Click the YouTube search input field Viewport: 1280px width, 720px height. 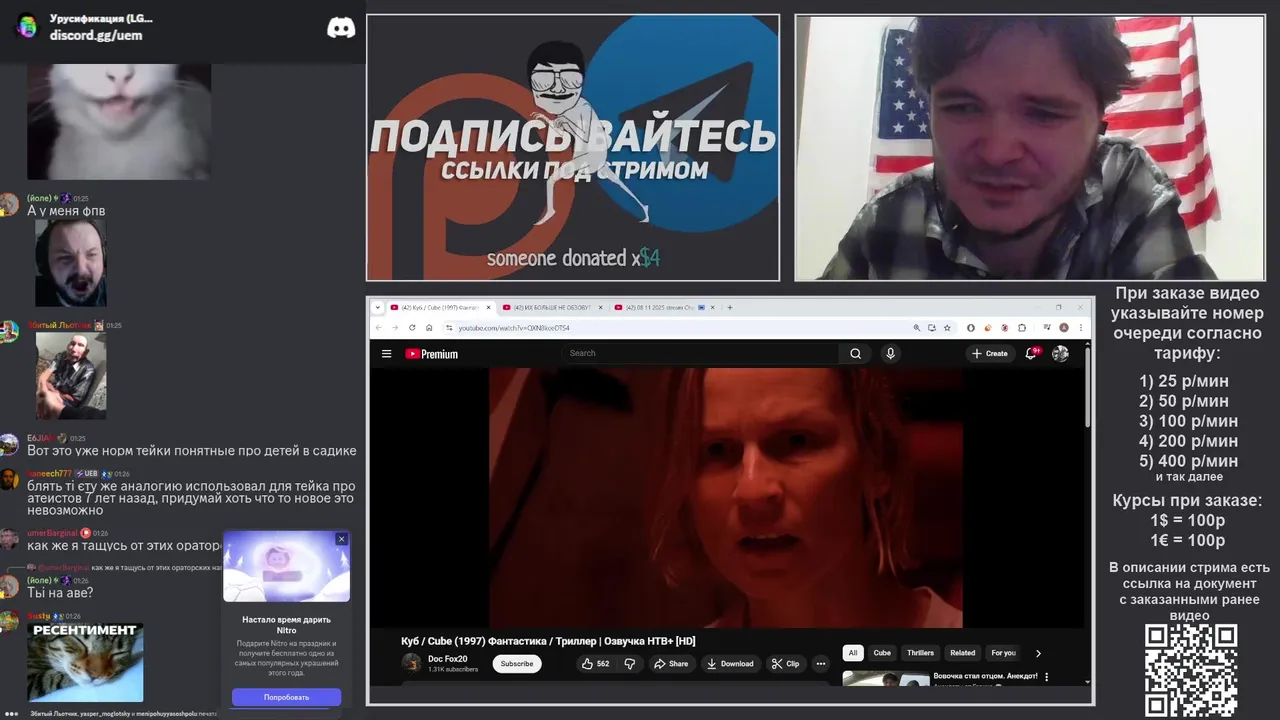(x=700, y=353)
